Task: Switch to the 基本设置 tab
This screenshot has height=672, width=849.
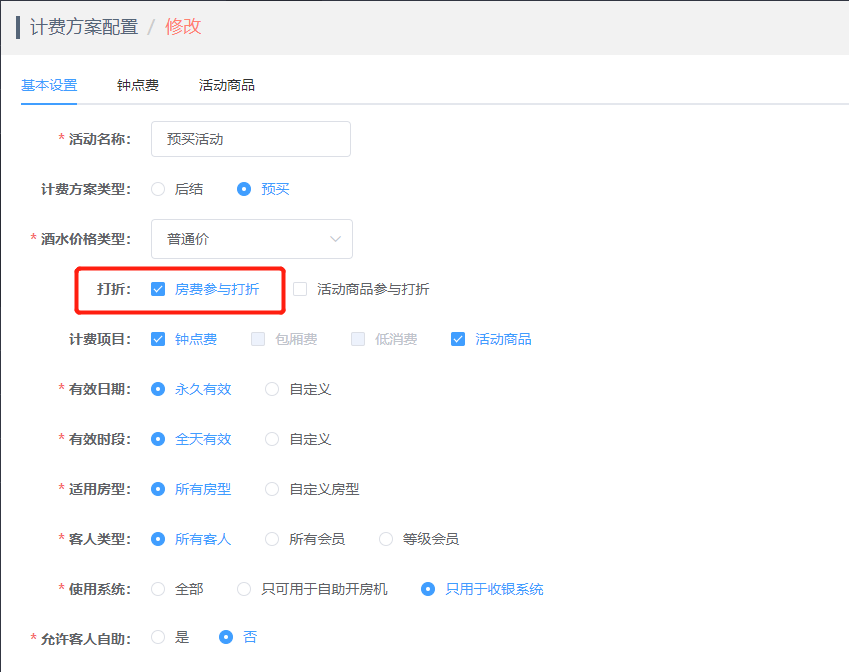Action: point(49,85)
